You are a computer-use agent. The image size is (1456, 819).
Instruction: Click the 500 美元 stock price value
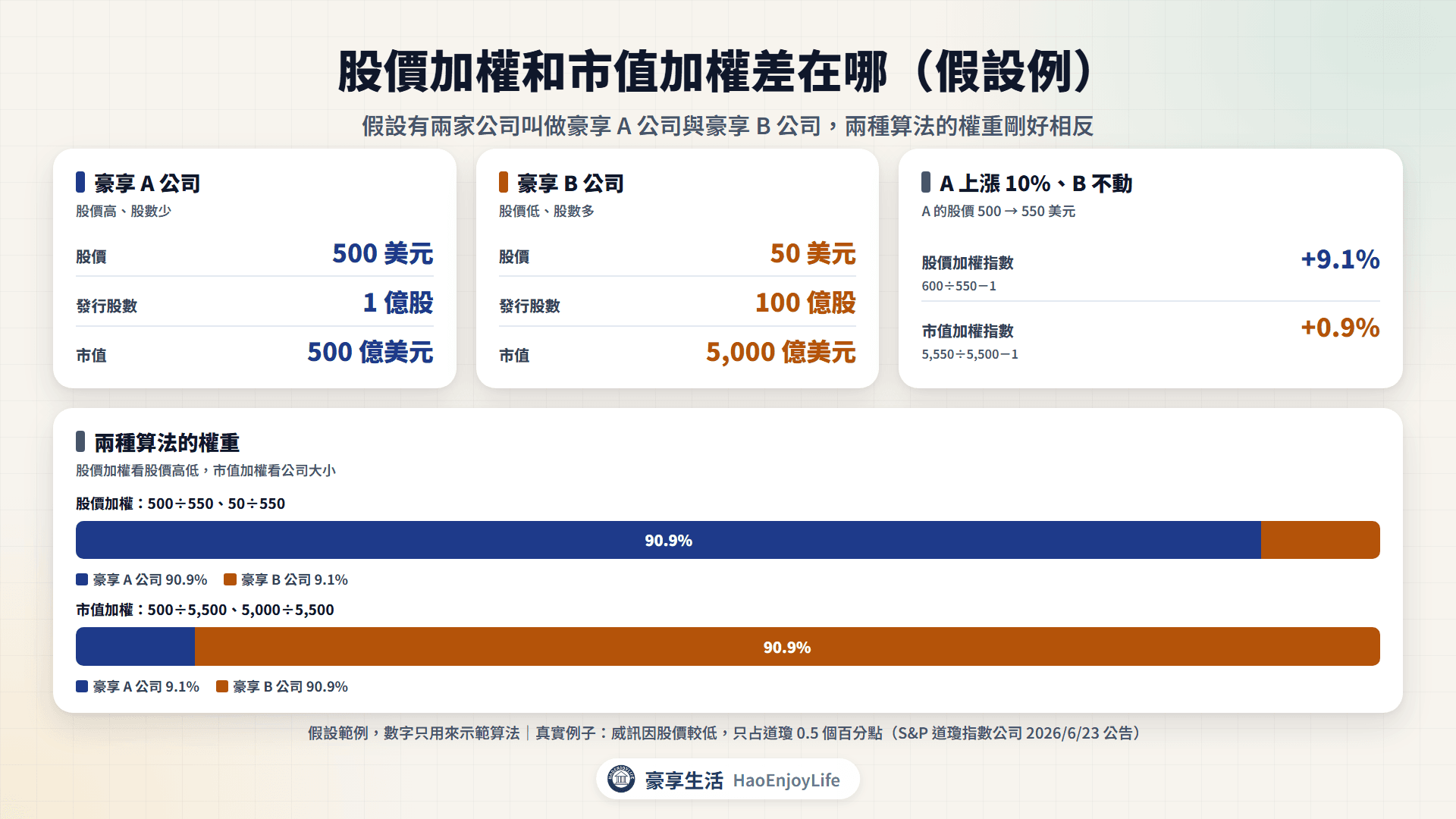(383, 253)
